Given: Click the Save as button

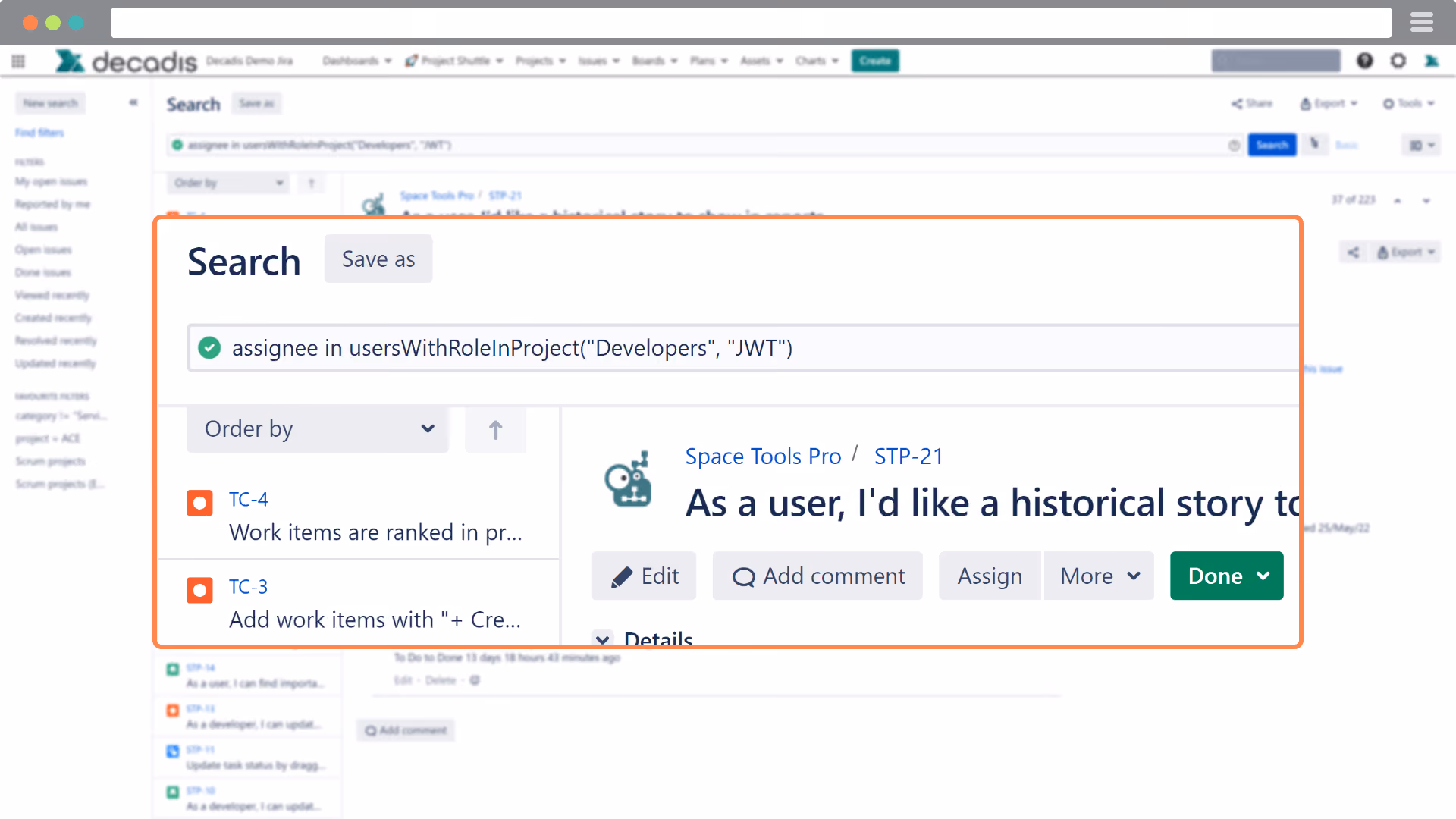Looking at the screenshot, I should 378,259.
